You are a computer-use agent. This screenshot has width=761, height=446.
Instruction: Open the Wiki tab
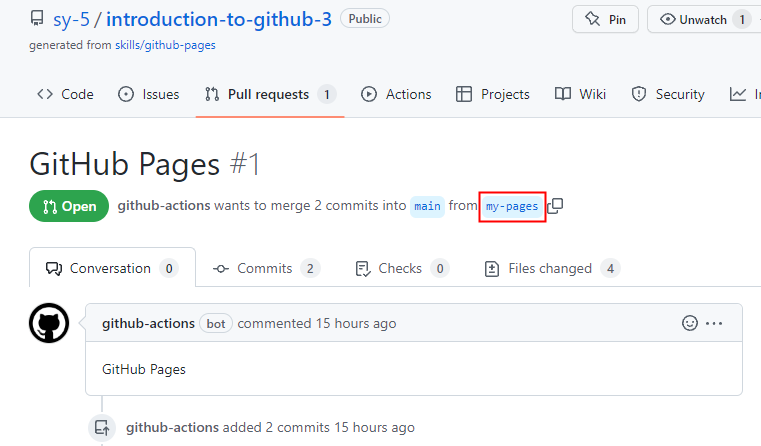click(x=581, y=94)
